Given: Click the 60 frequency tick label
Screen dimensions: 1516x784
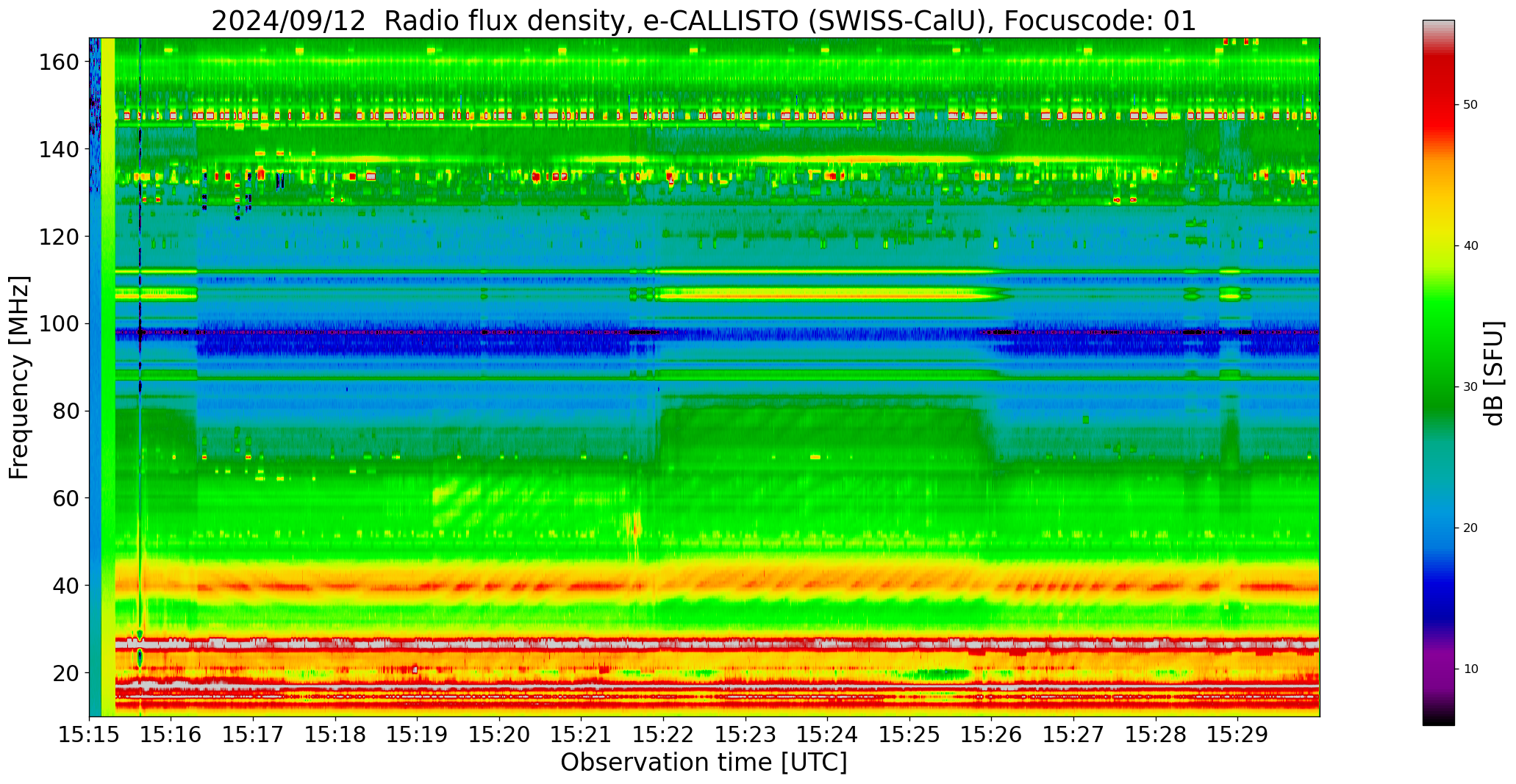Looking at the screenshot, I should (65, 498).
